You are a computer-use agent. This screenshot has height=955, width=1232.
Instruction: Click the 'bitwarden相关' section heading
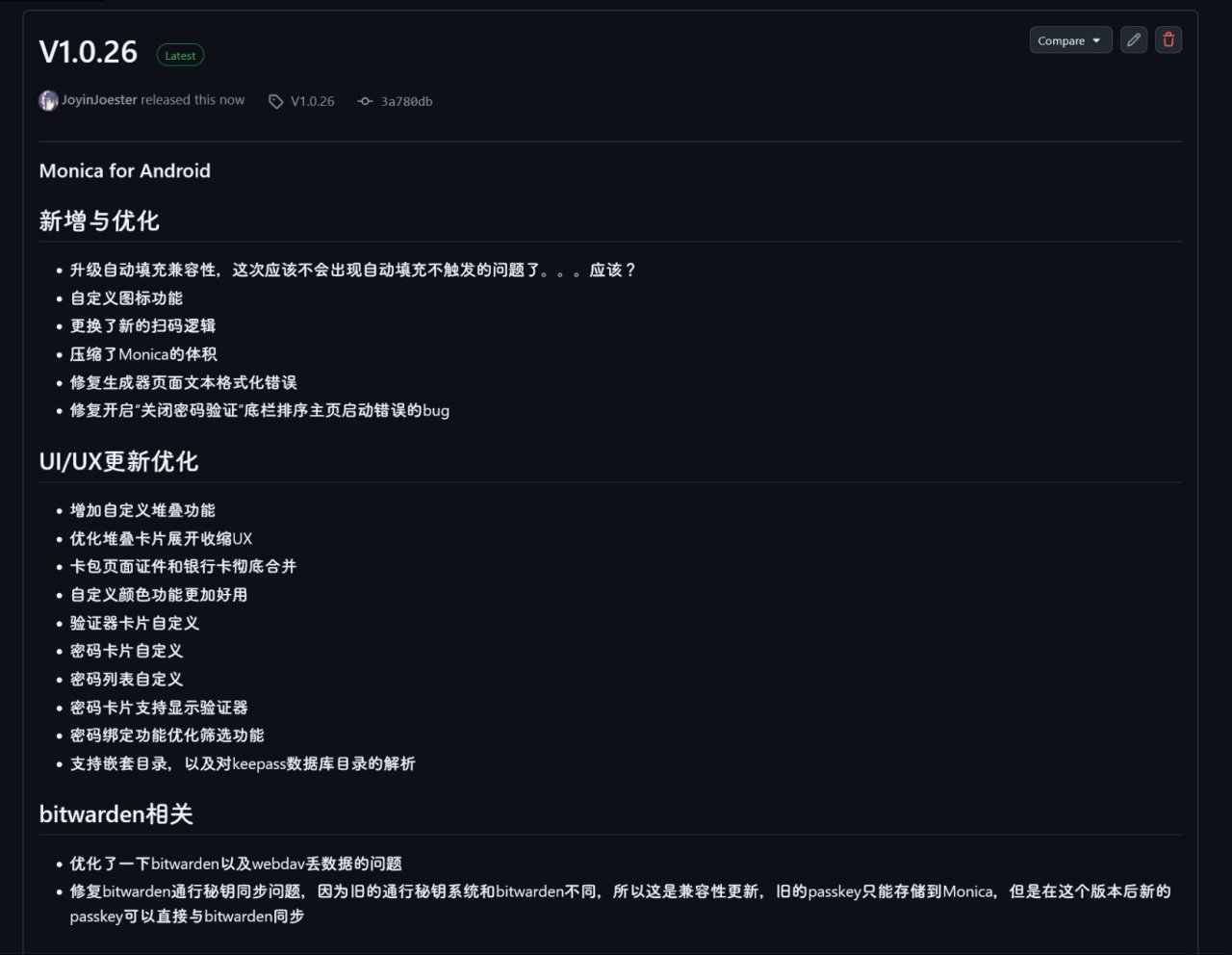coord(115,814)
